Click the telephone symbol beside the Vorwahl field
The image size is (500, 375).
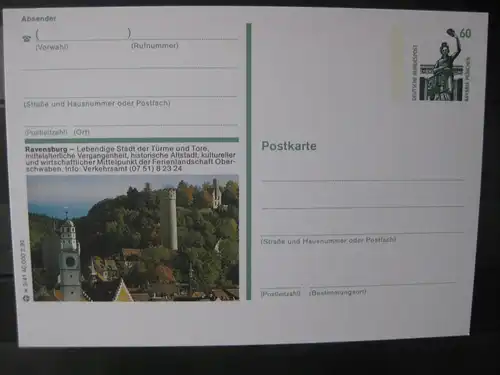tap(27, 39)
